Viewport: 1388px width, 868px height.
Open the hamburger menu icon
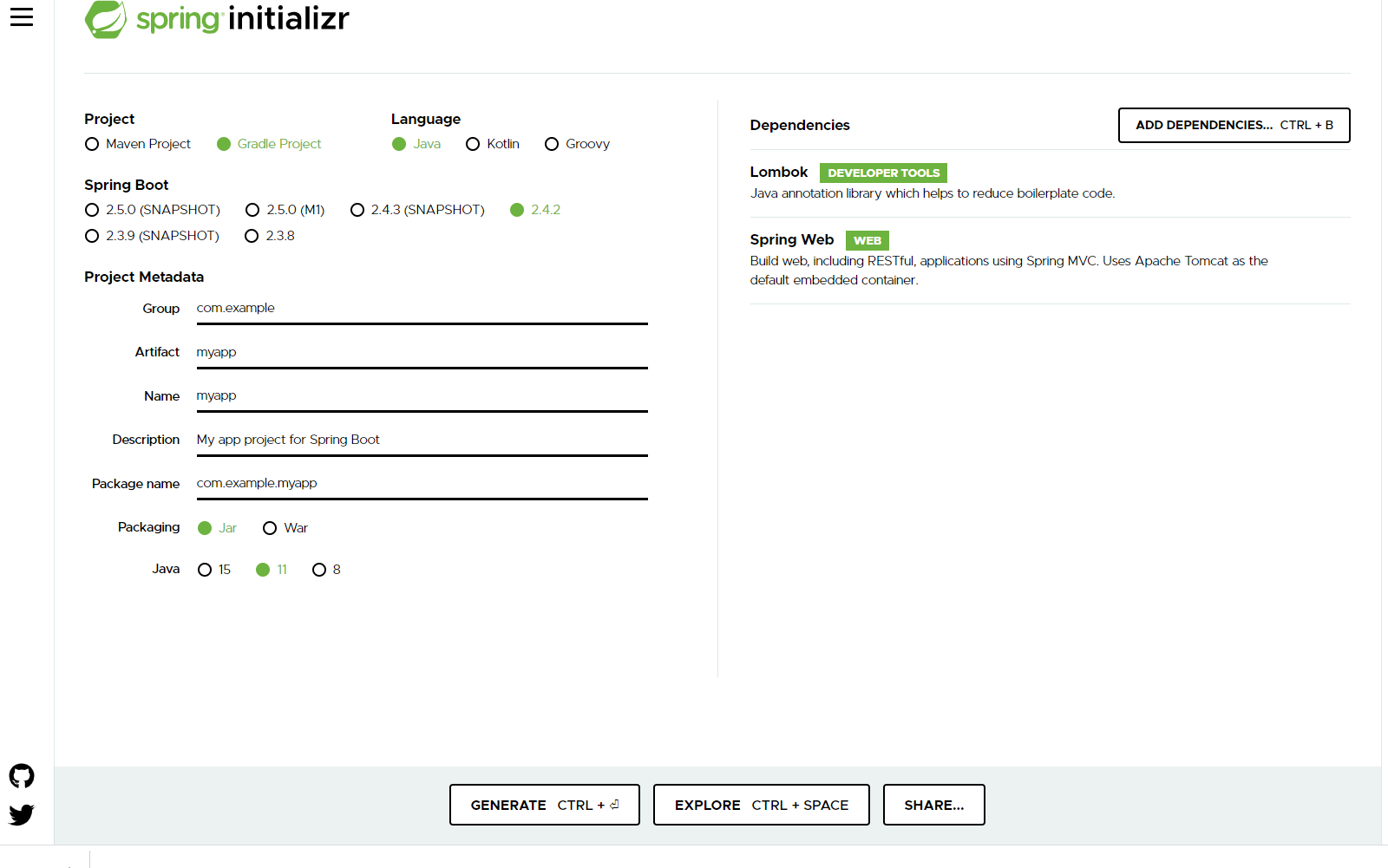[22, 17]
